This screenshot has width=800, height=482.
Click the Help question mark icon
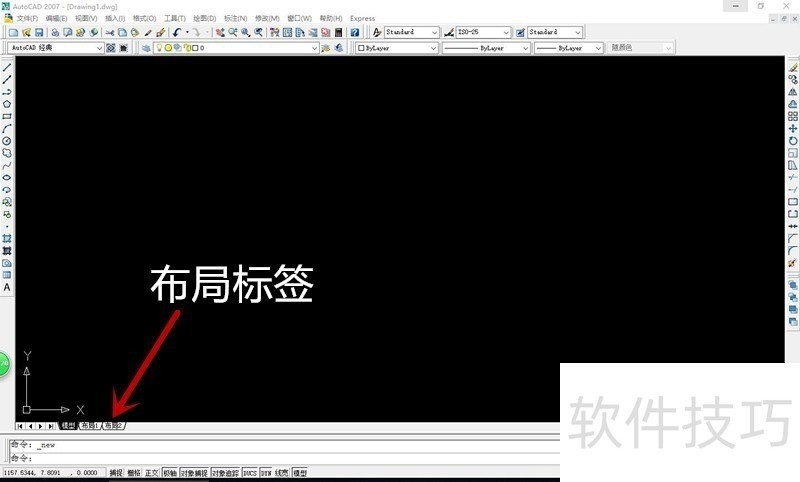tap(355, 32)
